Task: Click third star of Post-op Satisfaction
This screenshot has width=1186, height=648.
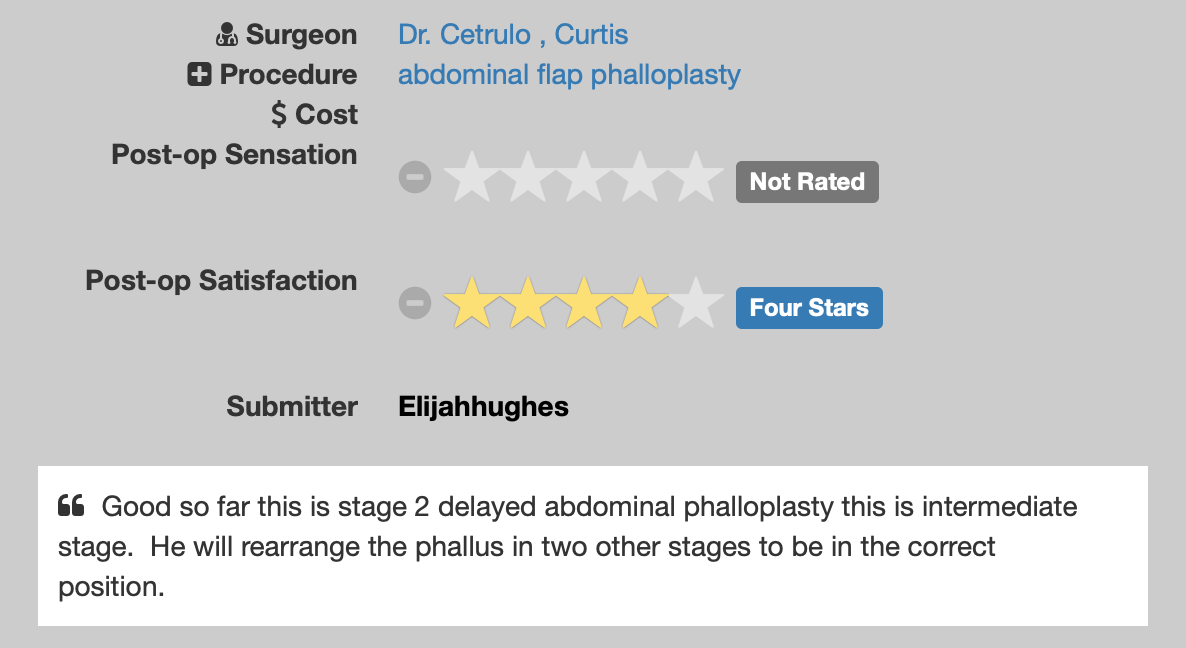Action: pos(583,304)
